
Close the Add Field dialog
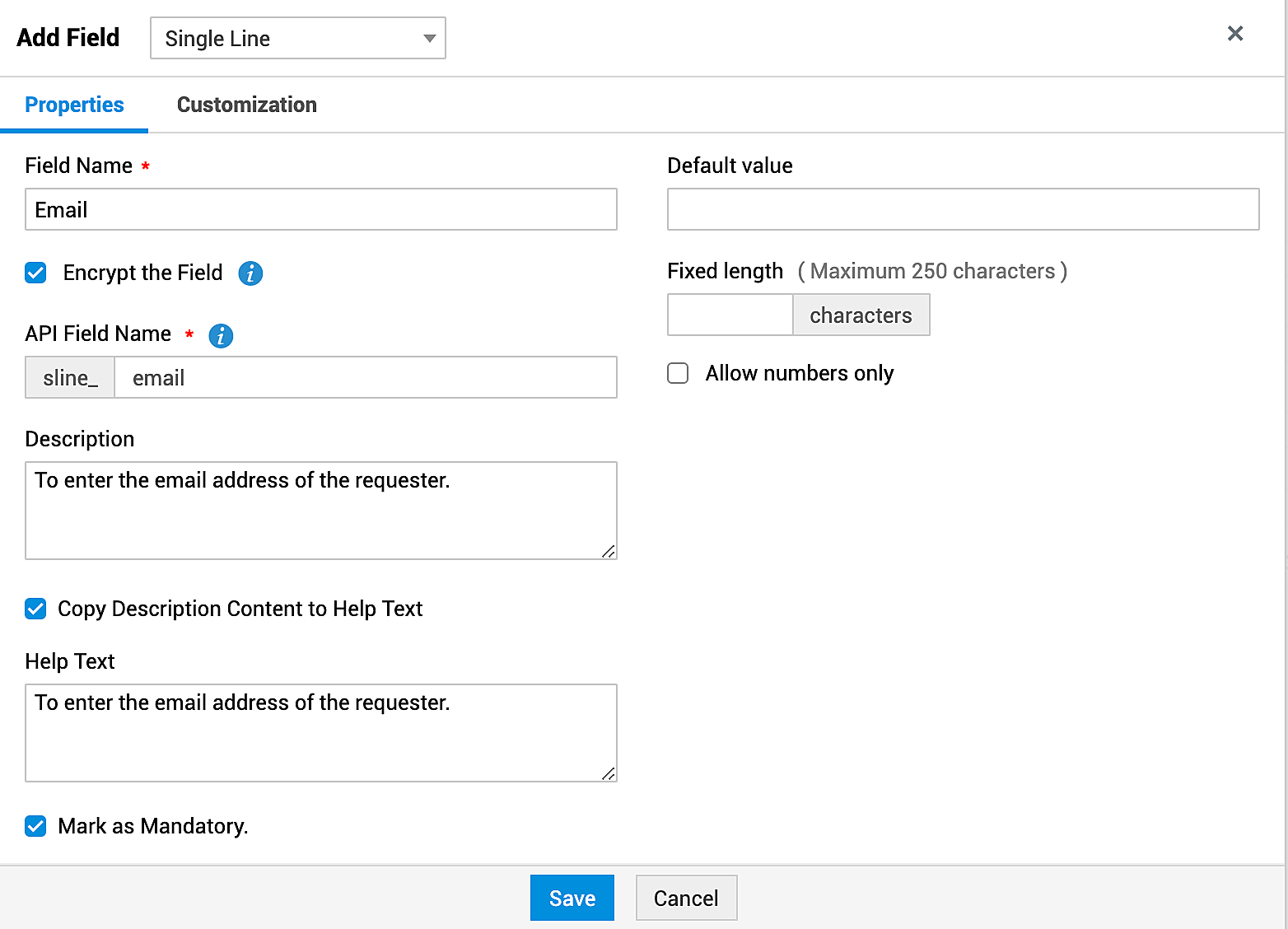click(x=1234, y=33)
